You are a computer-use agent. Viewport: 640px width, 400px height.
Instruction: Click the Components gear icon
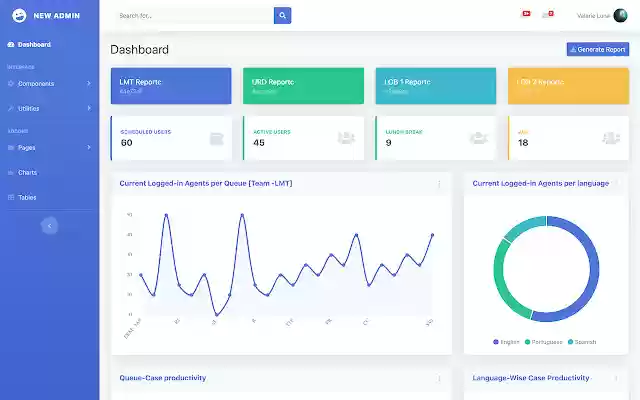pos(11,84)
